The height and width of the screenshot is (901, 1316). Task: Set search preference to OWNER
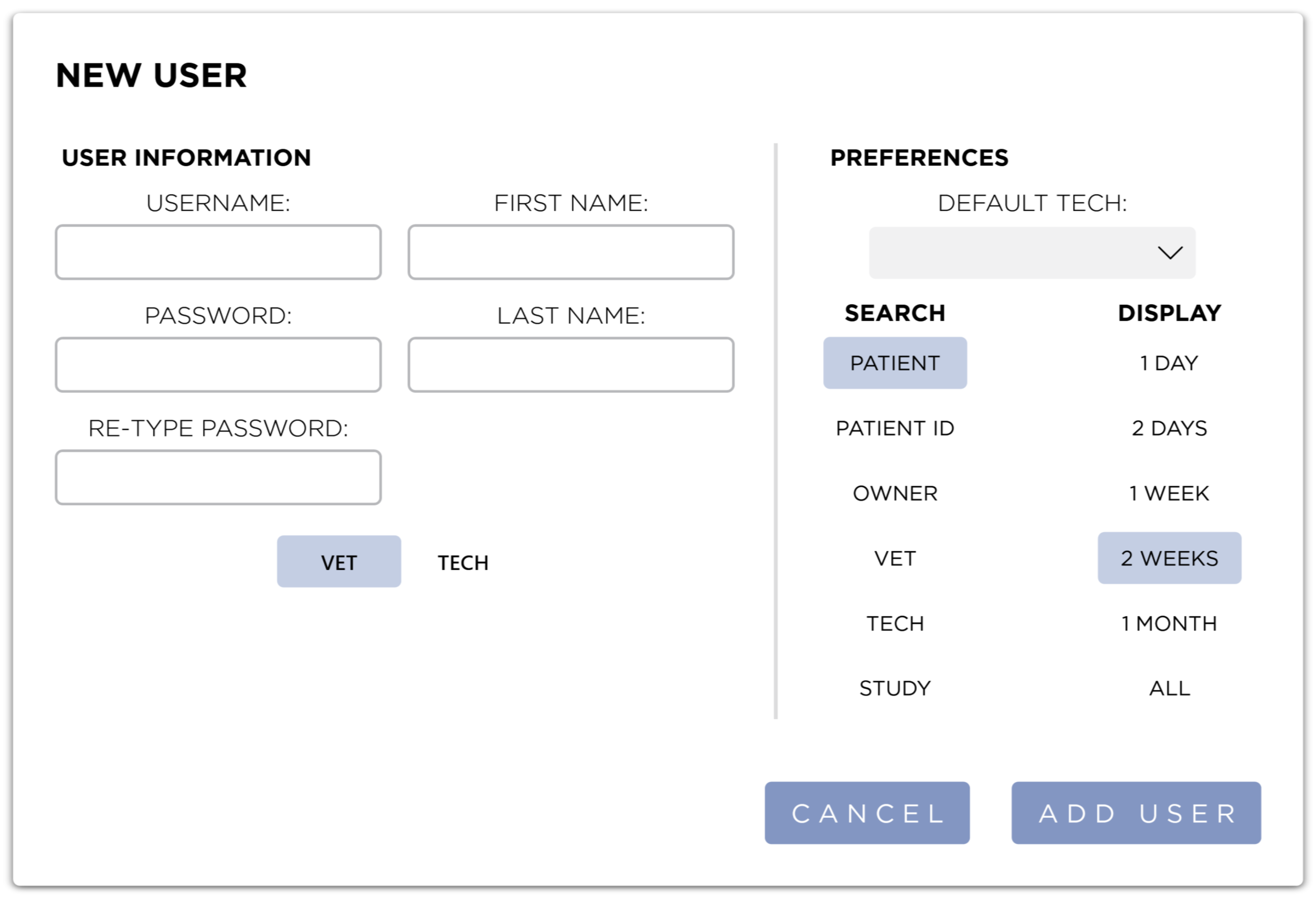tap(895, 493)
